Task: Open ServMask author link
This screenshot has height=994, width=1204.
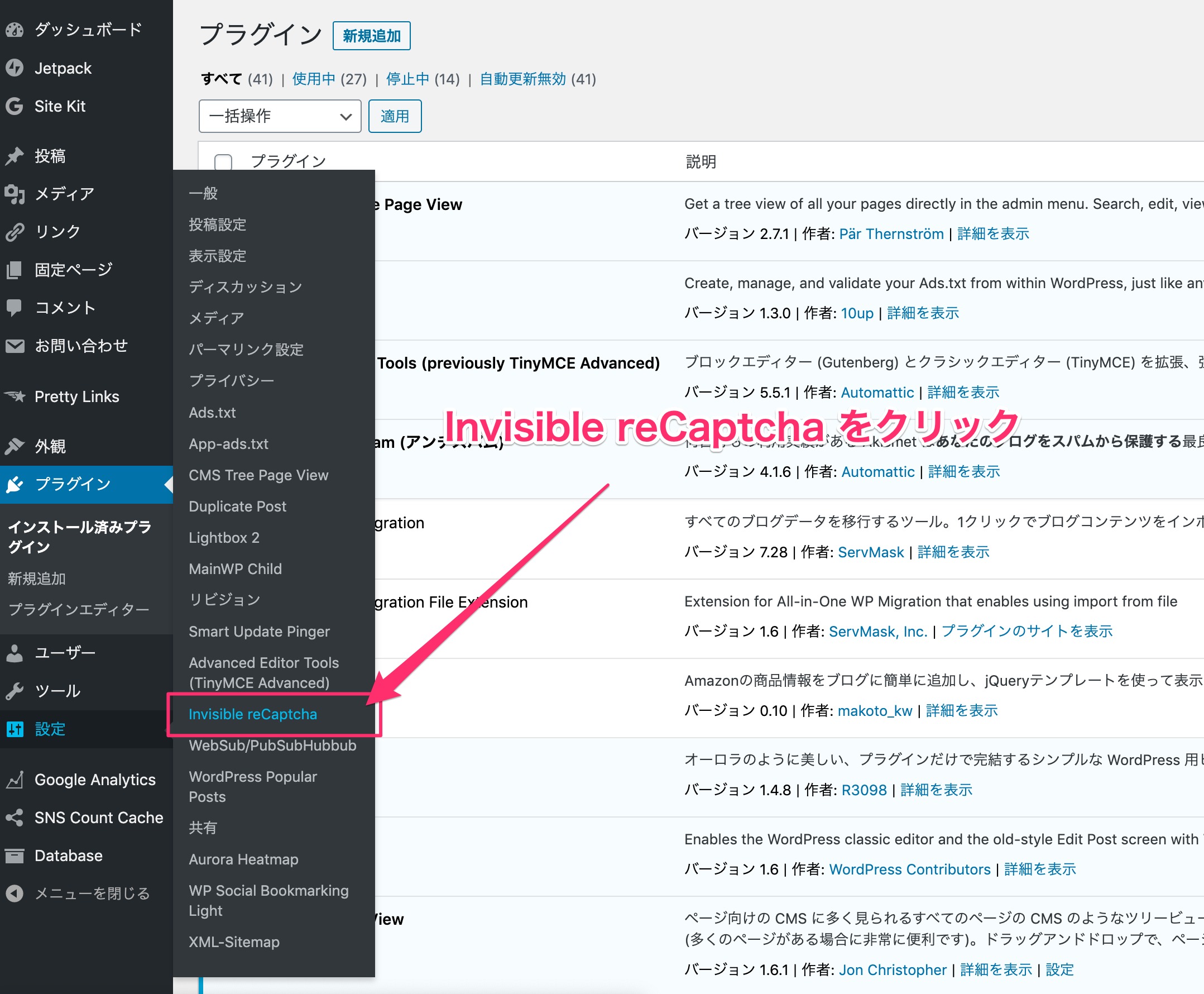Action: [x=870, y=552]
